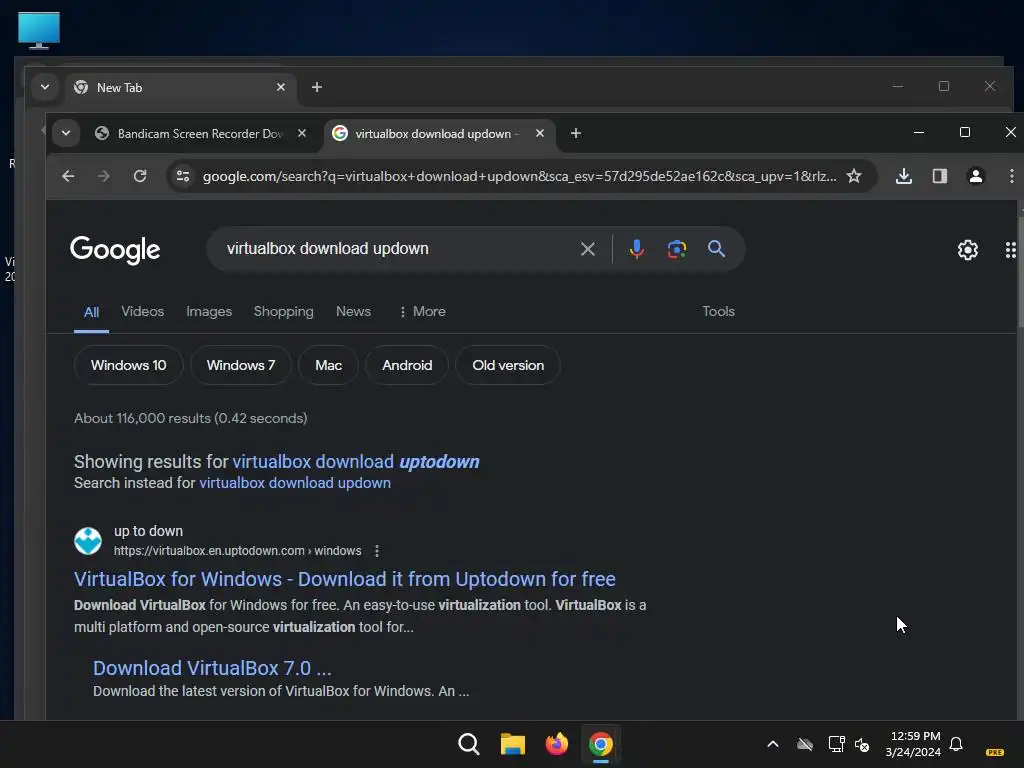
Task: Filter by Old version chip
Action: [508, 365]
